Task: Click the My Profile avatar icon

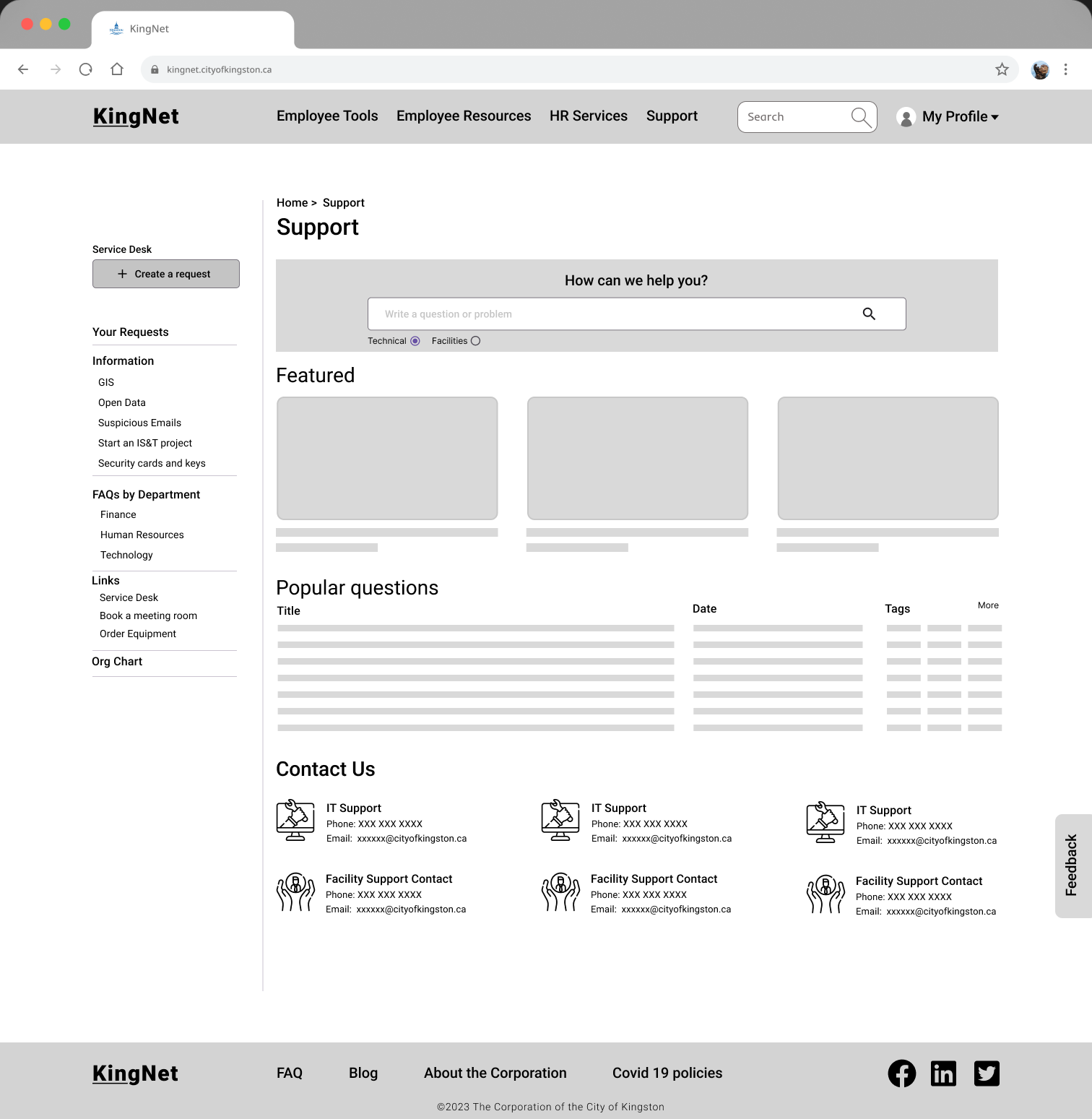Action: (x=906, y=116)
